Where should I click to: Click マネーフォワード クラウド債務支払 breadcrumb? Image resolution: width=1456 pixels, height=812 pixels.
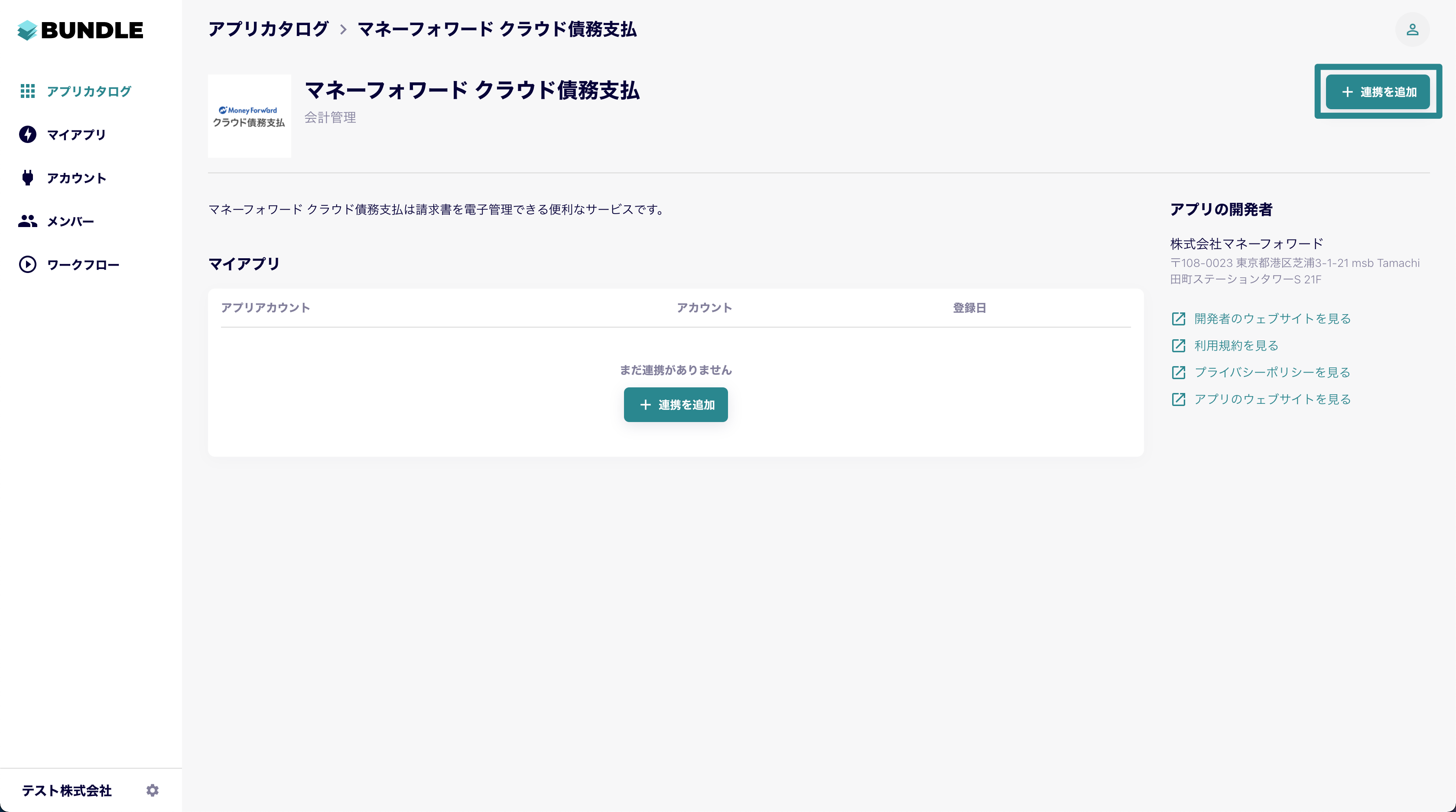click(497, 29)
